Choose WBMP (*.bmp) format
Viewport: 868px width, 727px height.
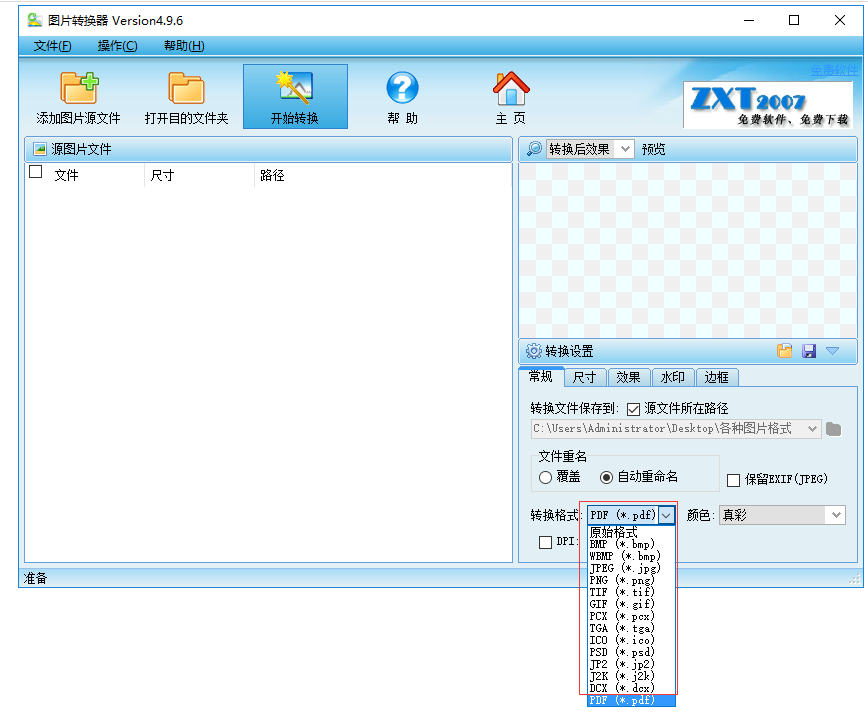pyautogui.click(x=631, y=556)
